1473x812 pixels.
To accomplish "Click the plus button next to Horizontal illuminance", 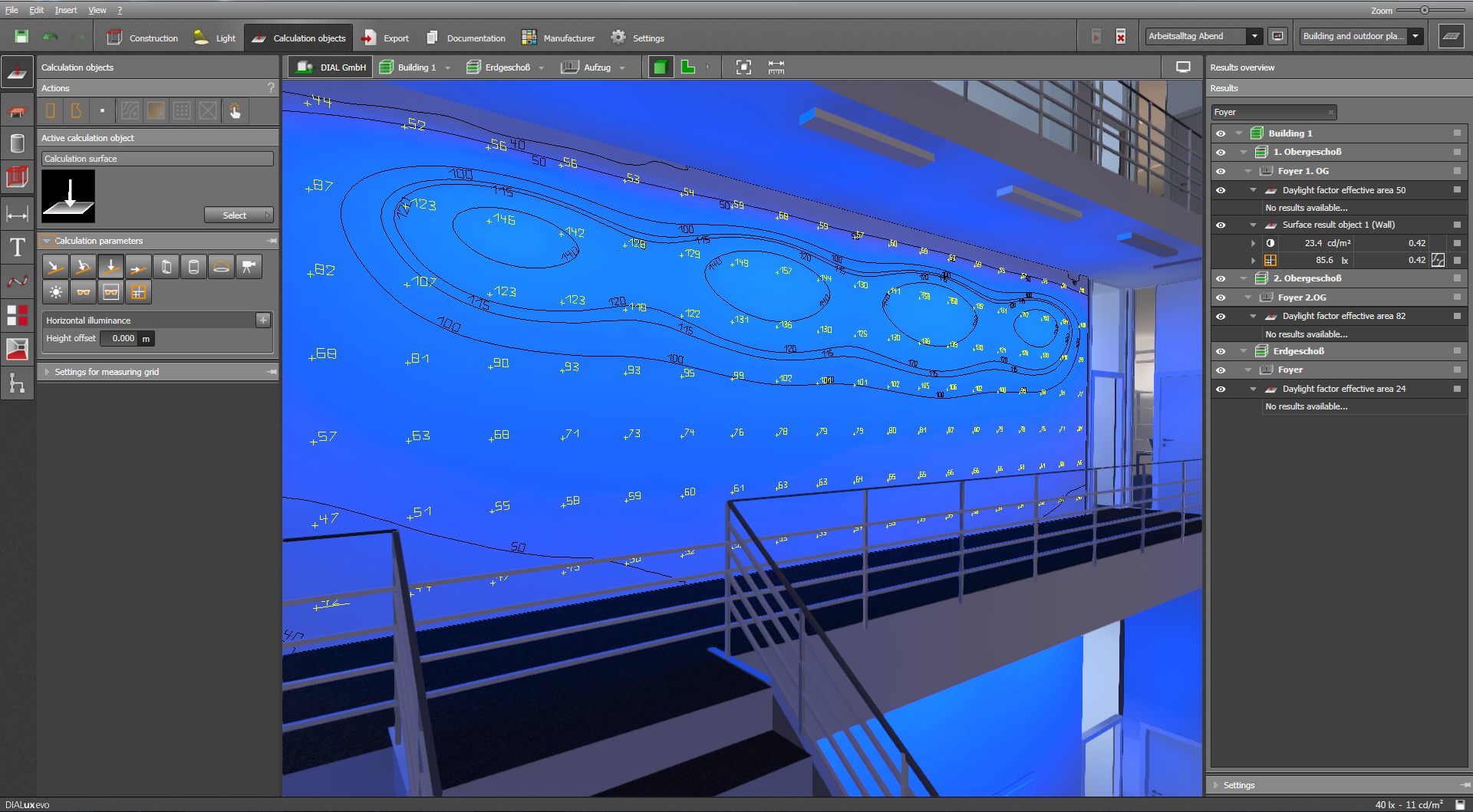I will 263,320.
